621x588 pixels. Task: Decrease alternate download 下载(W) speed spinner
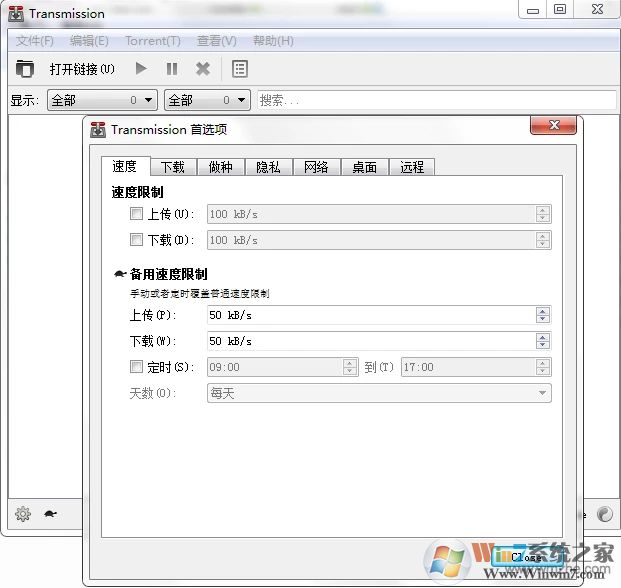coord(543,345)
